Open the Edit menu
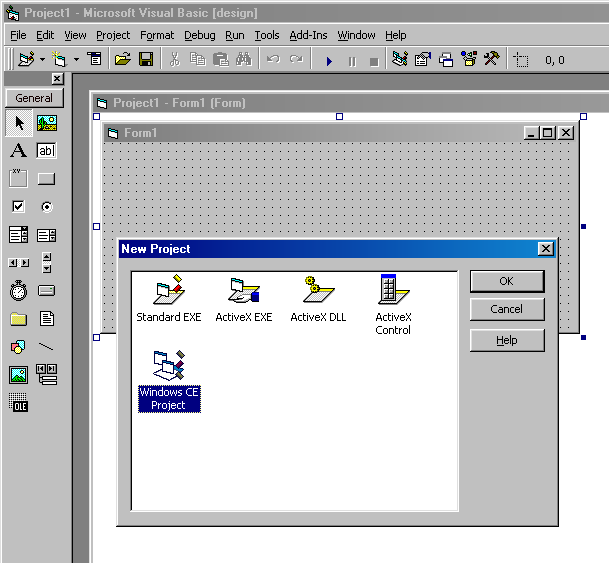This screenshot has height=563, width=609. coord(45,35)
